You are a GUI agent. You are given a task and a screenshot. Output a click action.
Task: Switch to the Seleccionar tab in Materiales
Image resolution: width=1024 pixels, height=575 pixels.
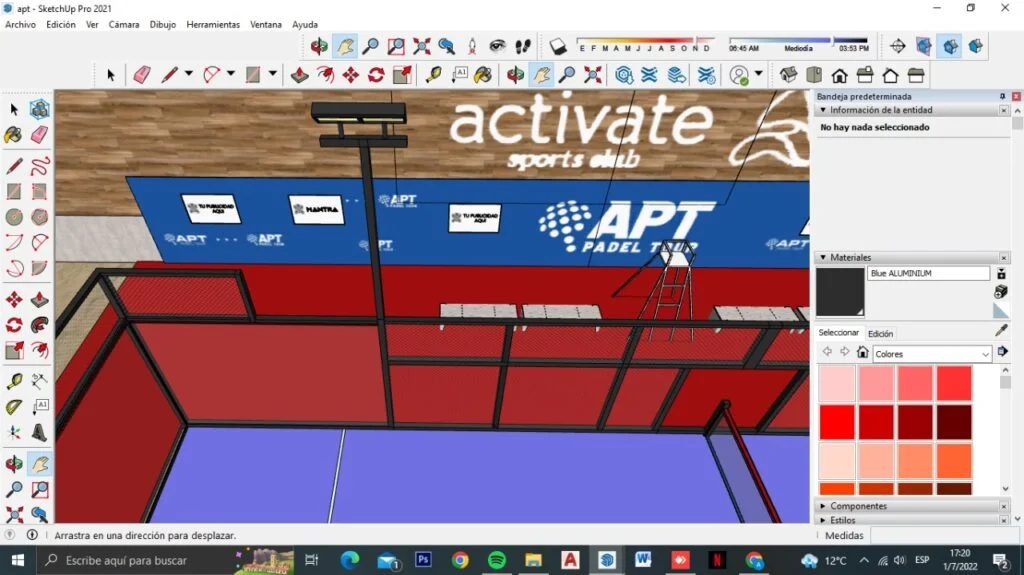pyautogui.click(x=839, y=333)
